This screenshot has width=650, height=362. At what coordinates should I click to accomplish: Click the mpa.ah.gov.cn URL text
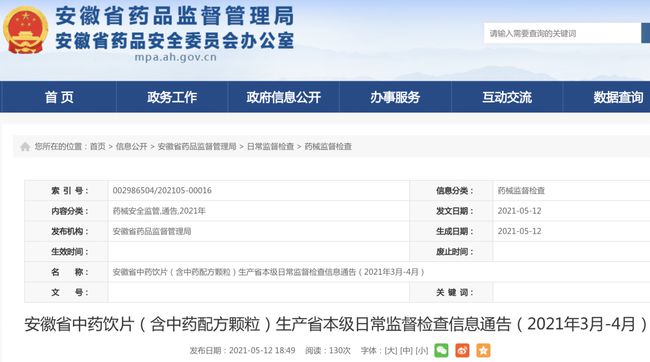(x=175, y=57)
